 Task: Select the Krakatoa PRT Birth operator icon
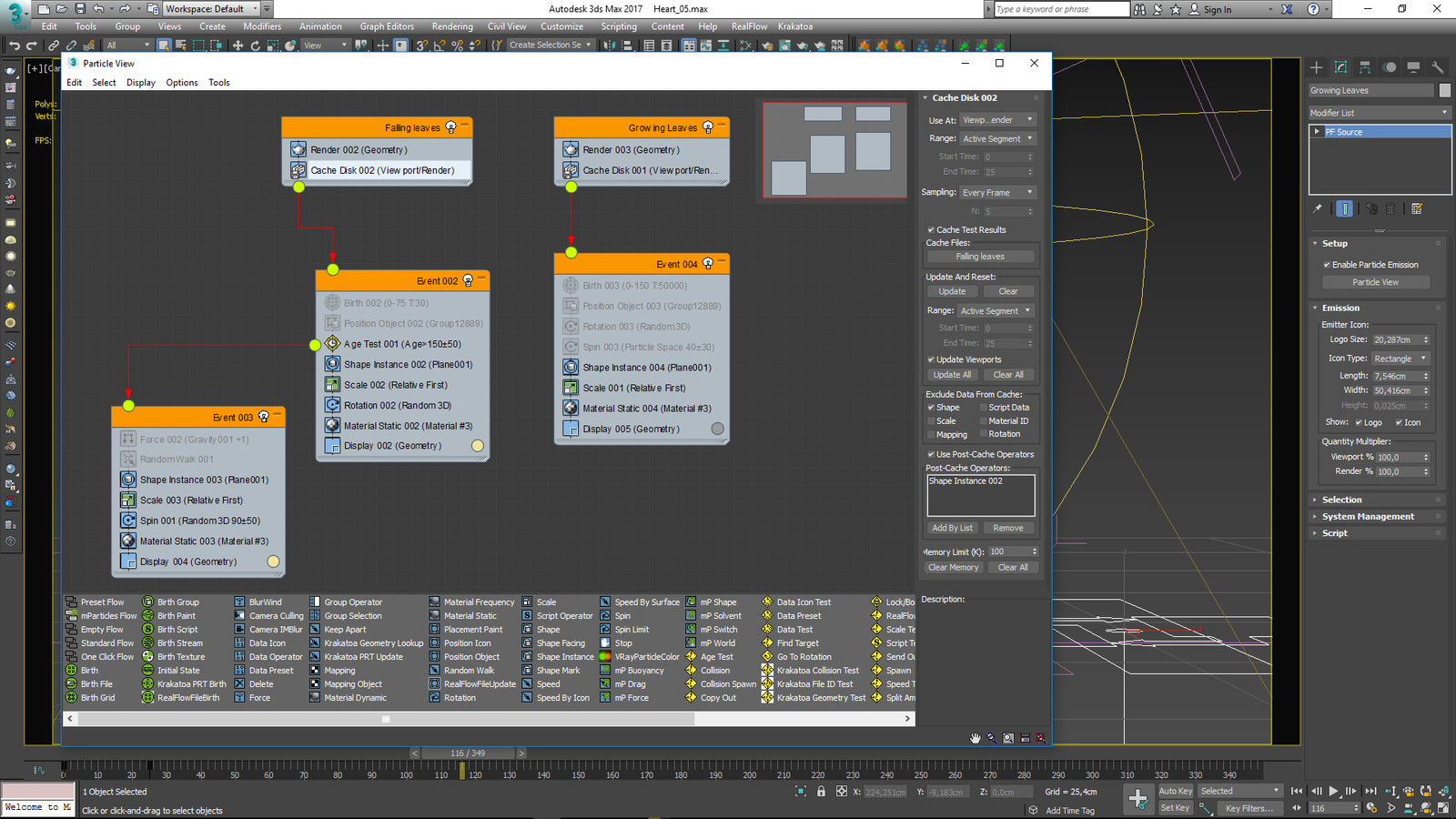pos(147,684)
